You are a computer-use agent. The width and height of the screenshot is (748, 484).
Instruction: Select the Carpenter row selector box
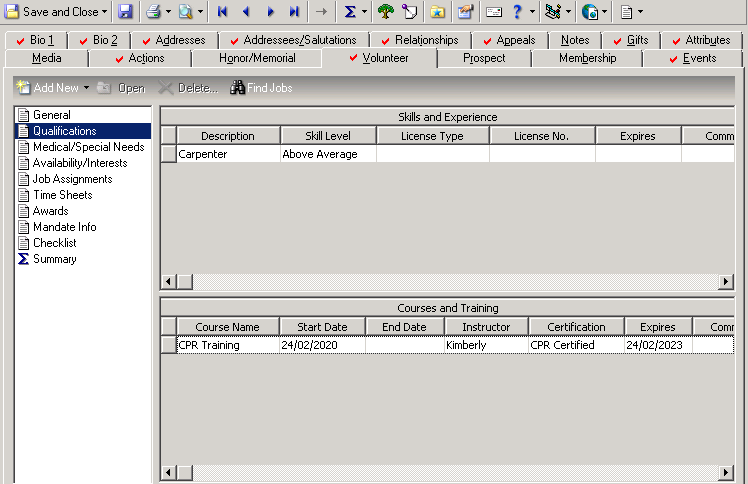coord(168,154)
